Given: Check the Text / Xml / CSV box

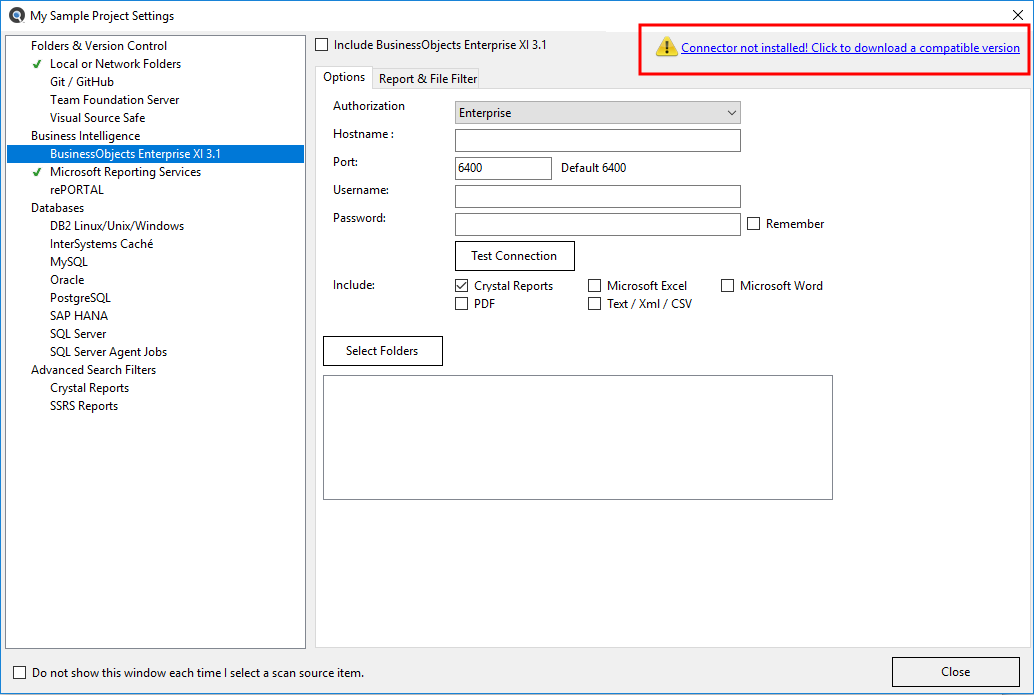Looking at the screenshot, I should pos(594,303).
